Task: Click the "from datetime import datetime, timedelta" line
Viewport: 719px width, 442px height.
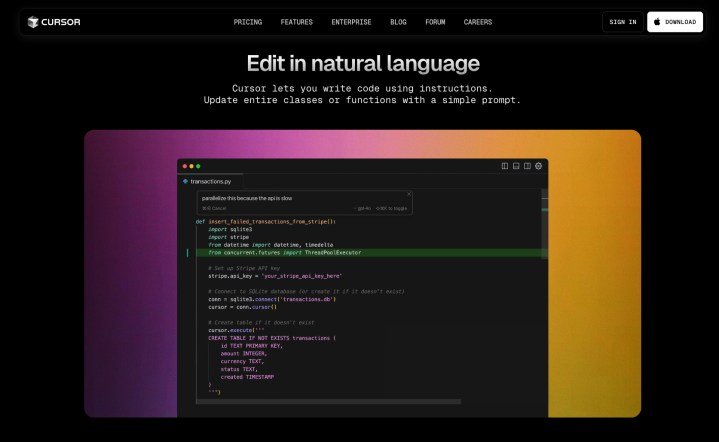Action: 271,245
